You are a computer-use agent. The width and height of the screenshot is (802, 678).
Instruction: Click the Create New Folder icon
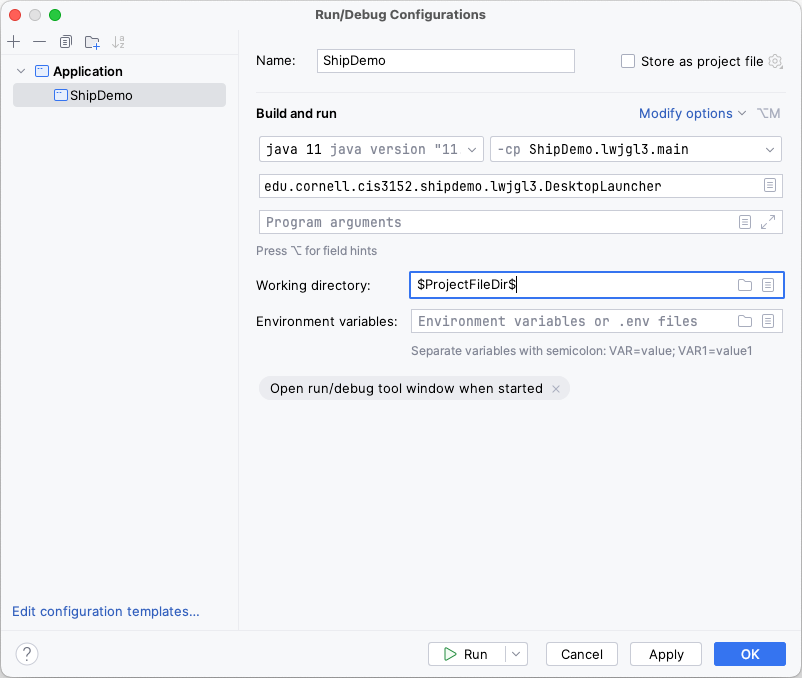click(92, 42)
